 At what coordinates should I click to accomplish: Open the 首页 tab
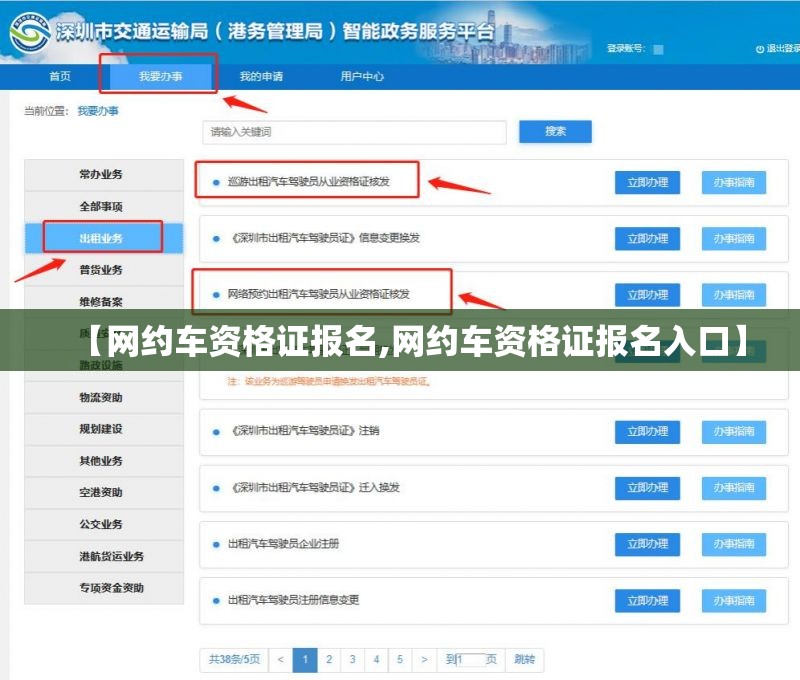tap(60, 77)
